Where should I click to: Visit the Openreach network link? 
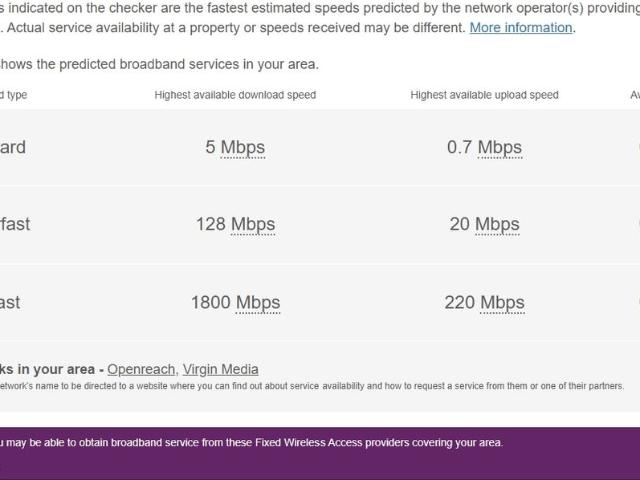[x=141, y=369]
